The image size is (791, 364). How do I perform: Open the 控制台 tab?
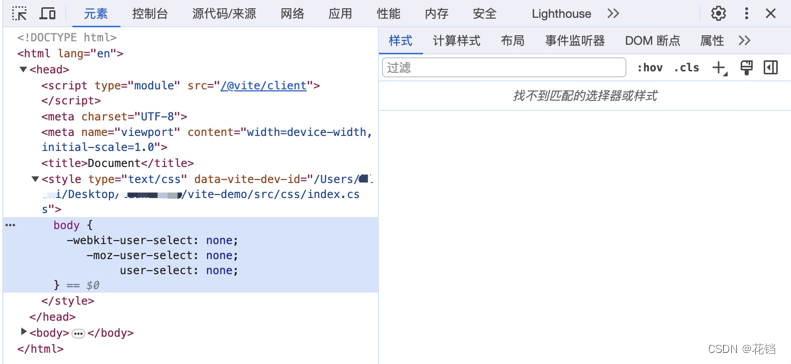(x=150, y=14)
